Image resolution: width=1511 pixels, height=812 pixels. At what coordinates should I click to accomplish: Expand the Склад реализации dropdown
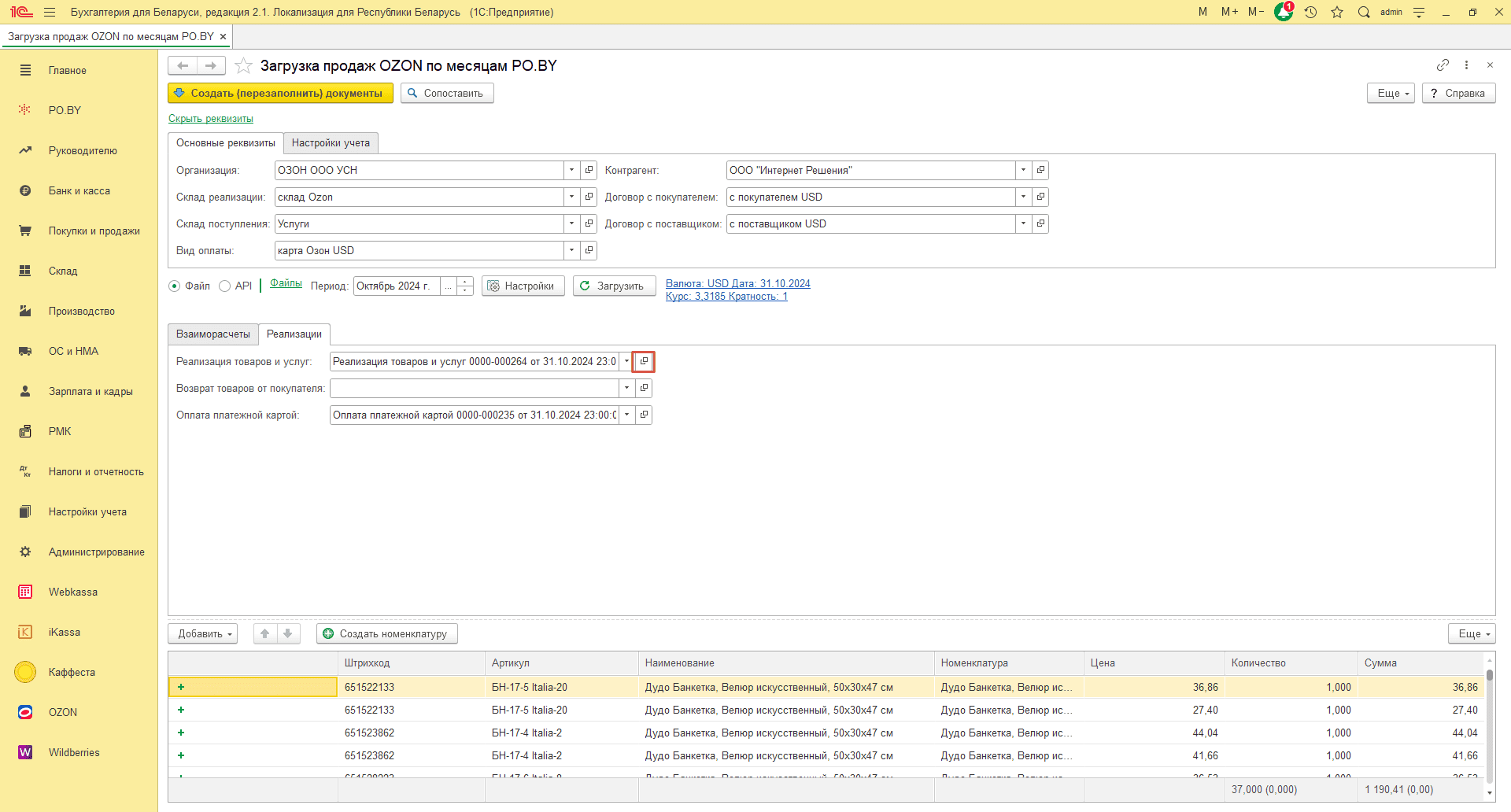(x=572, y=197)
